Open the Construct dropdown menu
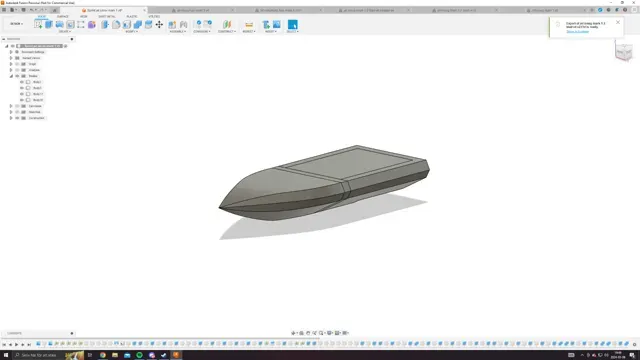 coord(227,31)
